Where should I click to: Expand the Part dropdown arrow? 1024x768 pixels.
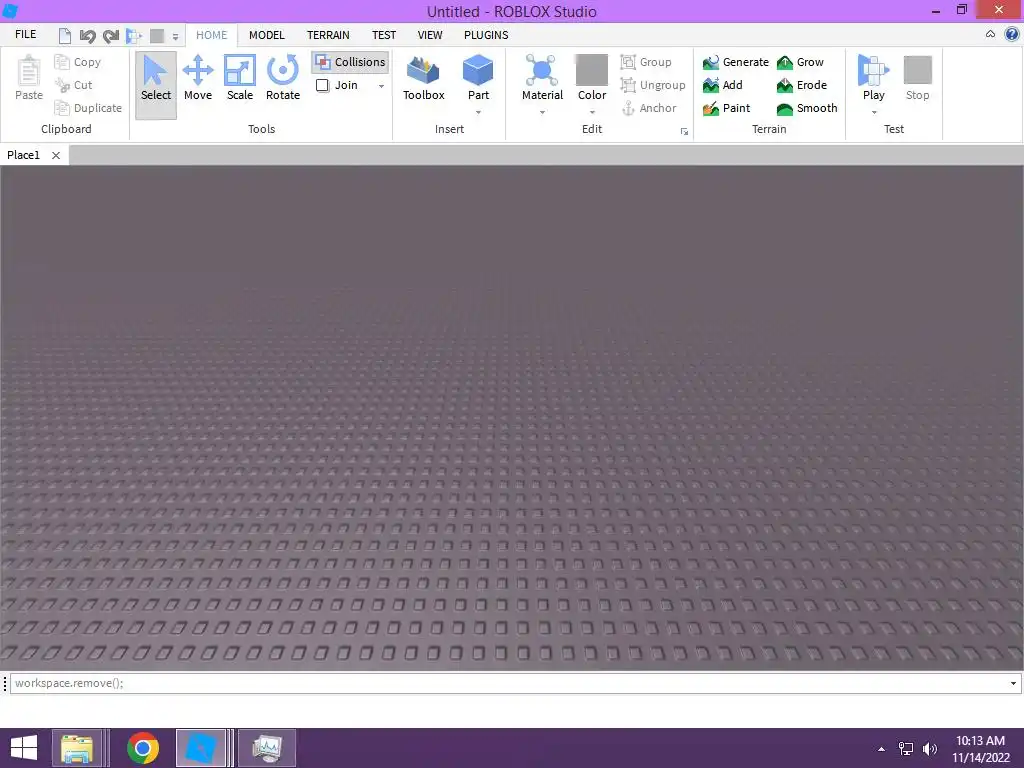478,112
